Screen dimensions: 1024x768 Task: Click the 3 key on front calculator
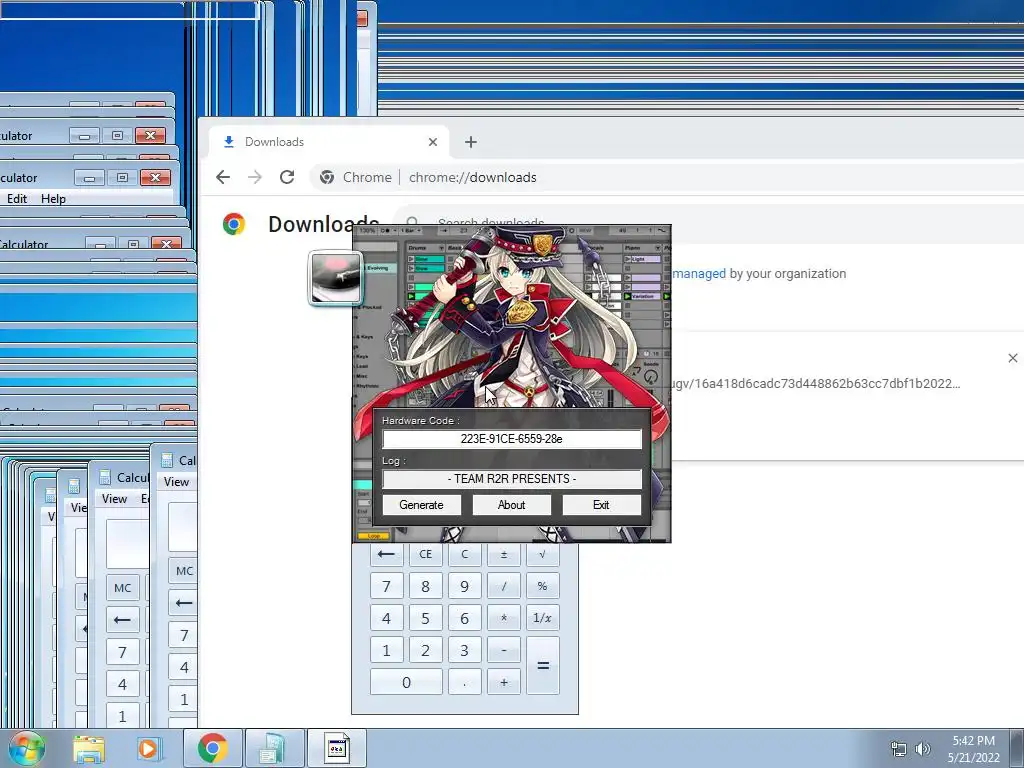click(464, 650)
